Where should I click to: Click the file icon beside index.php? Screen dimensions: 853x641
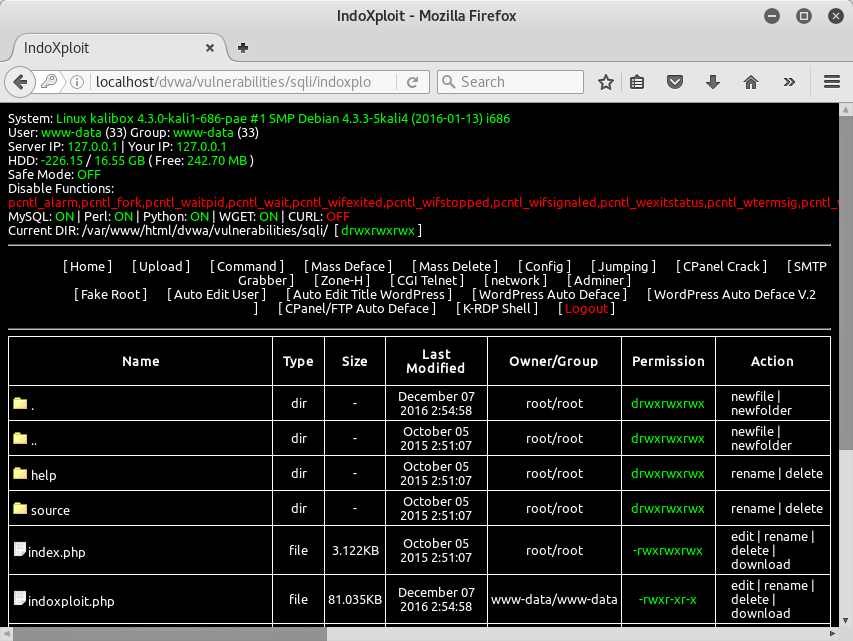pos(20,550)
